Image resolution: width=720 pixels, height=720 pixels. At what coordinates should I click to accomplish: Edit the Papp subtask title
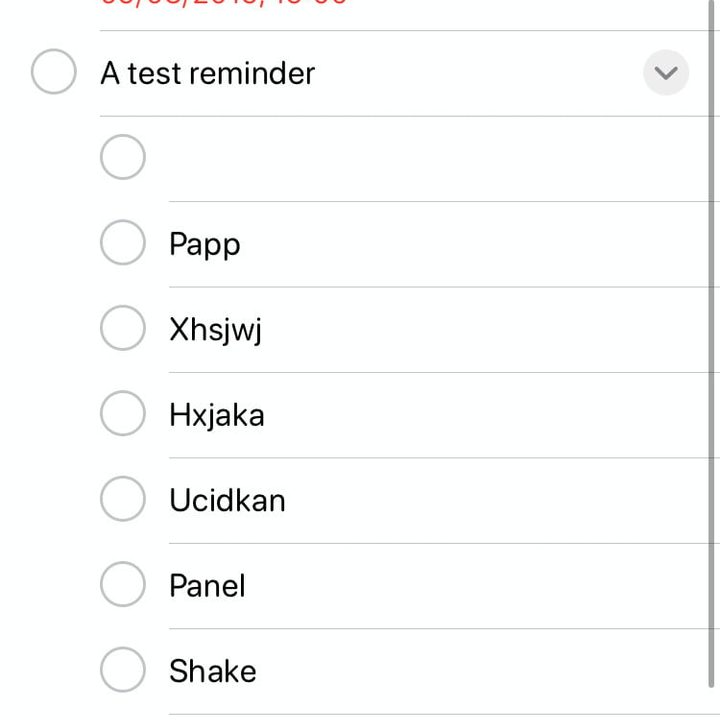tap(205, 245)
